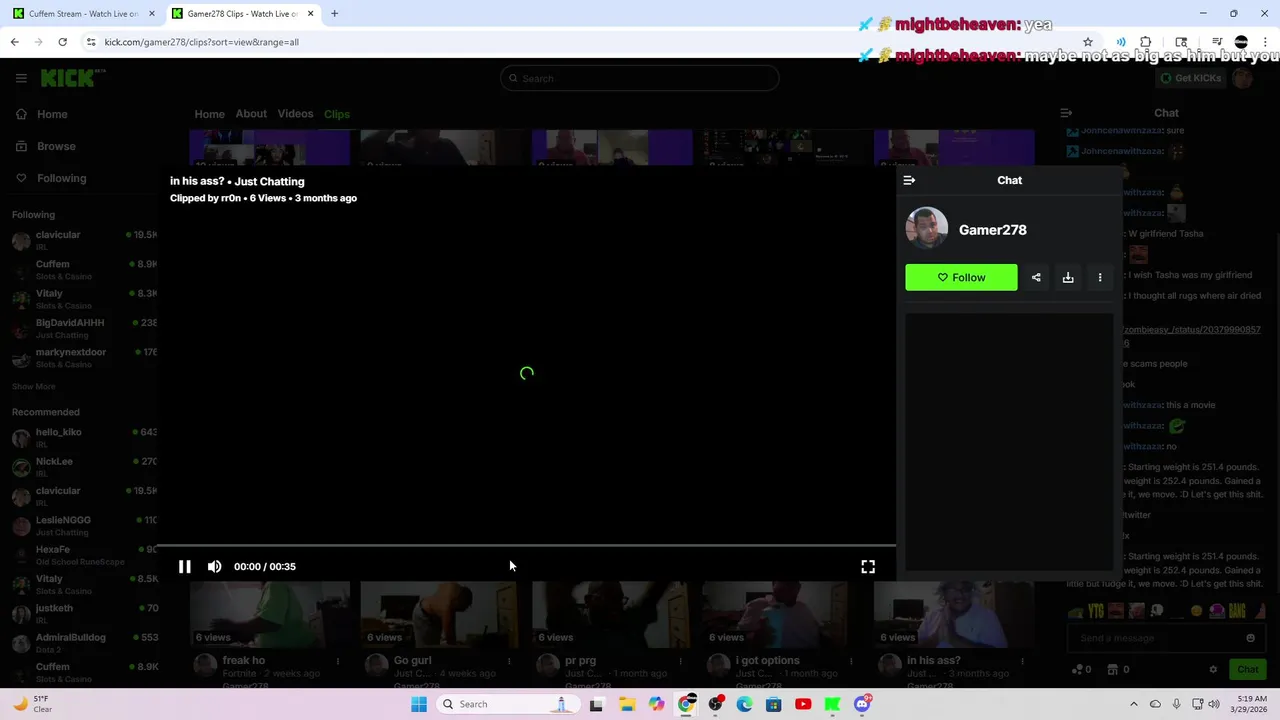The image size is (1280, 720).
Task: Click the clip progress bar
Action: (x=527, y=546)
